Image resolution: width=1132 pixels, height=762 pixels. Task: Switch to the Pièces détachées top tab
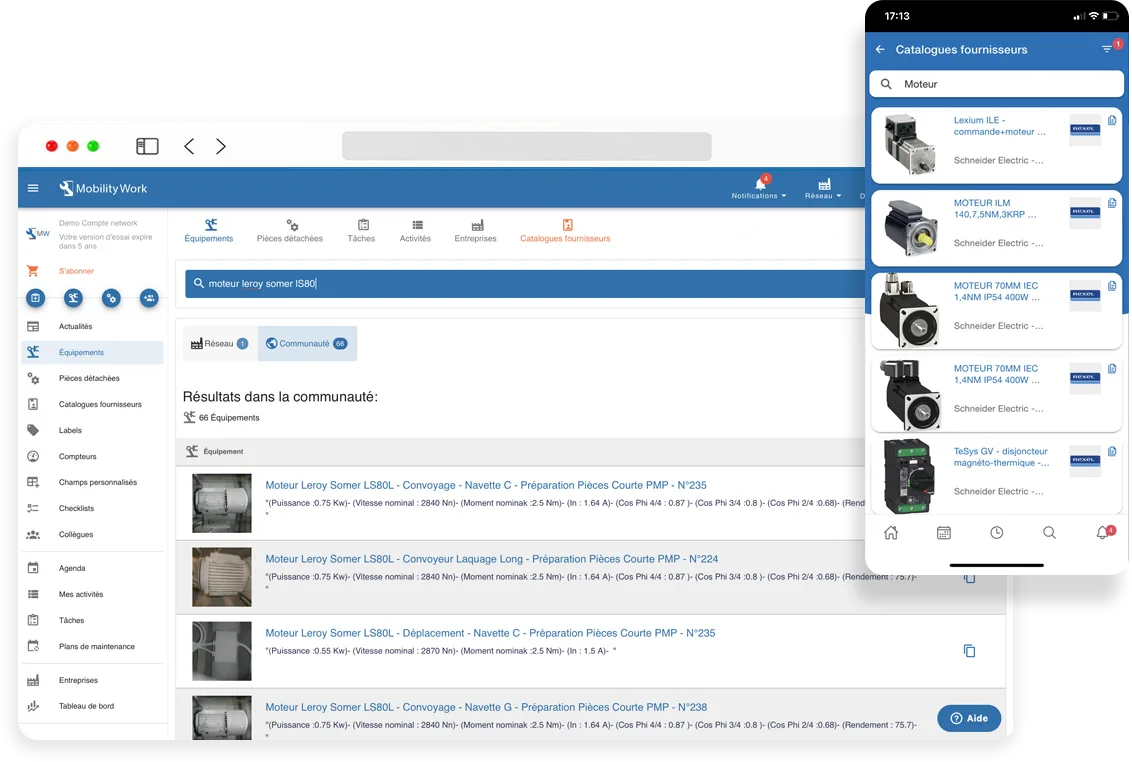[x=289, y=230]
